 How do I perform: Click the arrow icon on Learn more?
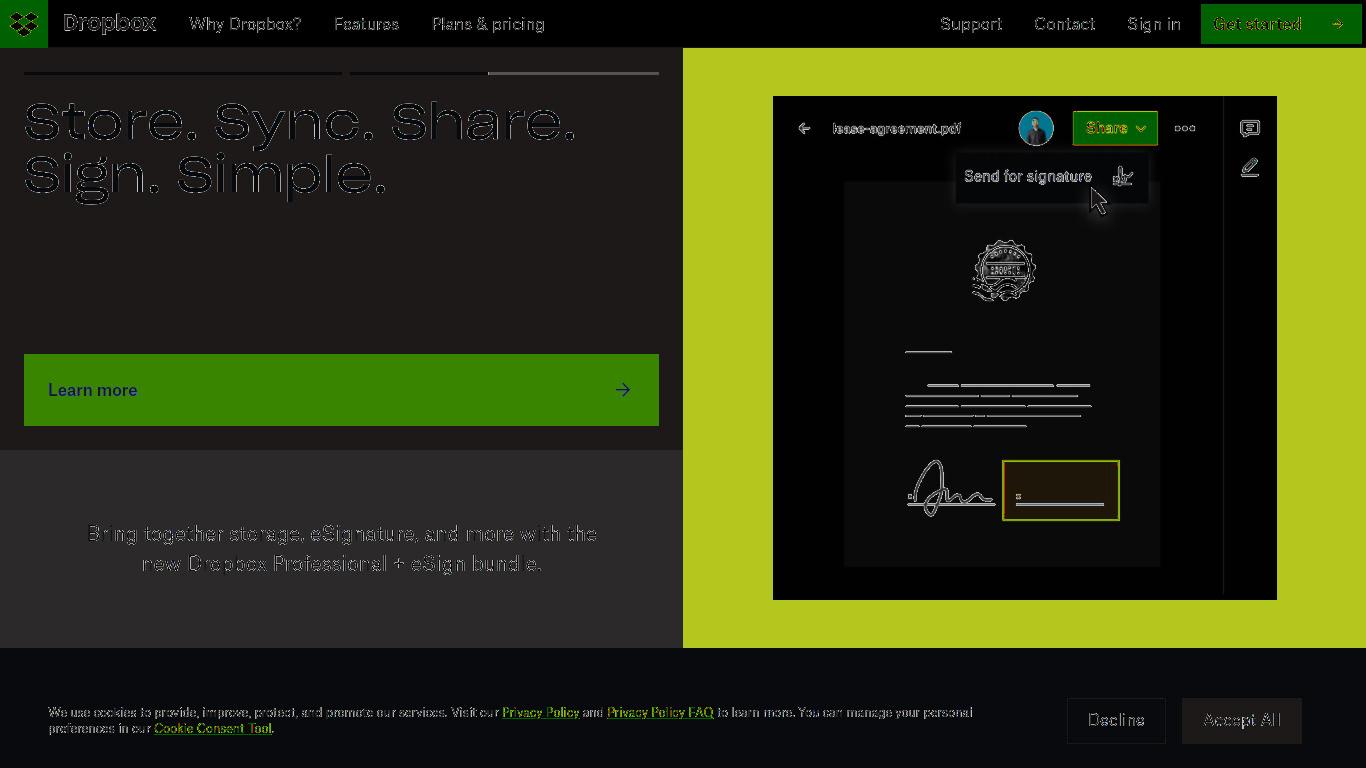click(623, 390)
